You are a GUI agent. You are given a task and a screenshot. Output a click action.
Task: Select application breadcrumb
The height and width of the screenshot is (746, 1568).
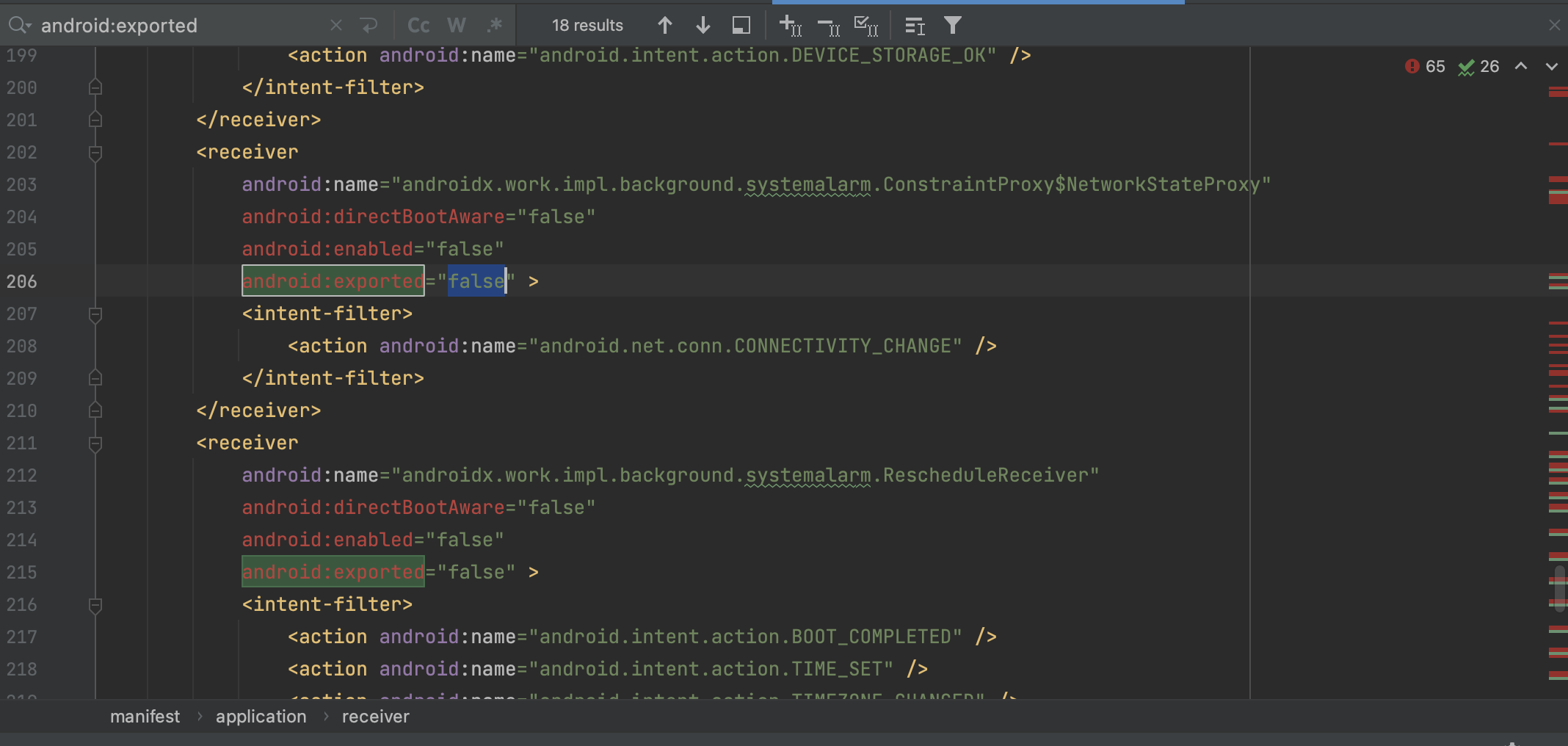click(x=261, y=717)
